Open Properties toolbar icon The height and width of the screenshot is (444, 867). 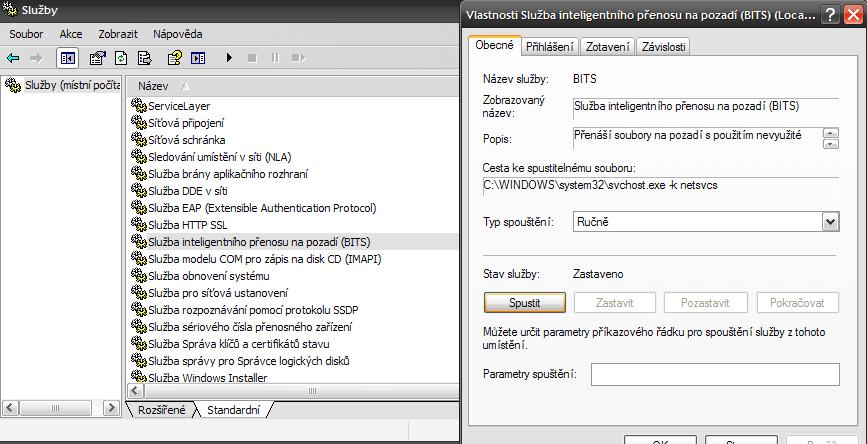click(97, 58)
